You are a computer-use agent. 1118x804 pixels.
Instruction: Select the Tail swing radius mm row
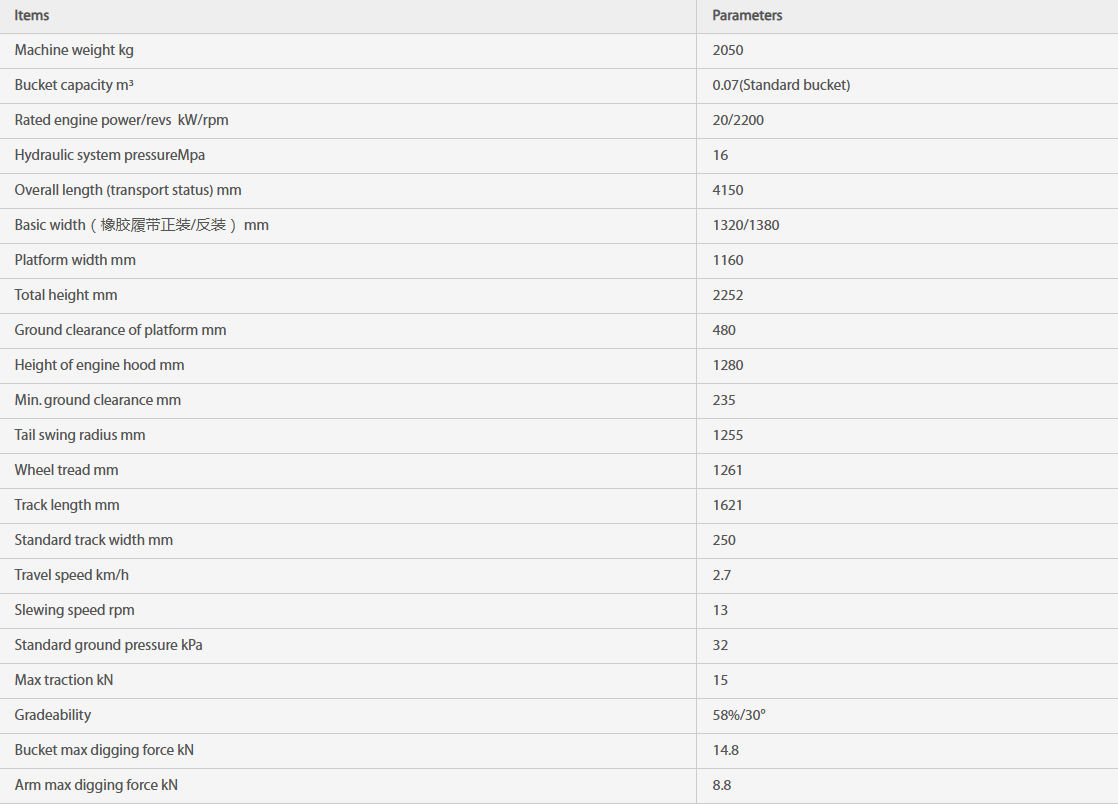tap(80, 435)
